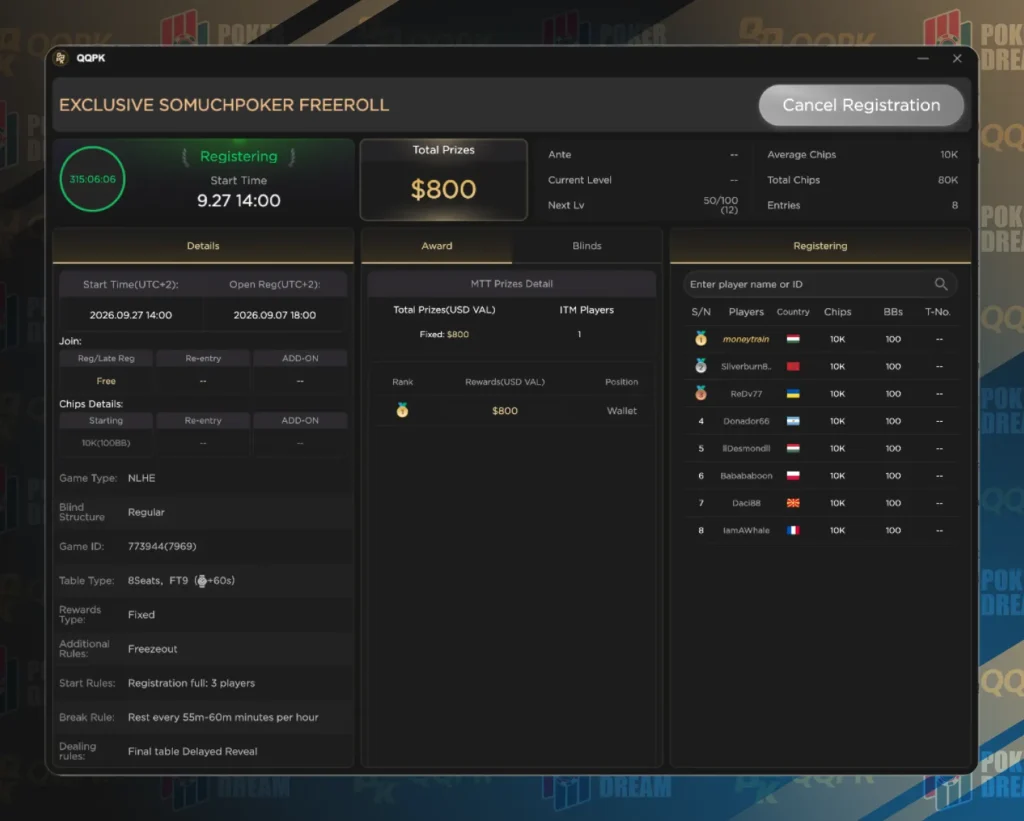Click the search magnifier icon

(x=940, y=284)
